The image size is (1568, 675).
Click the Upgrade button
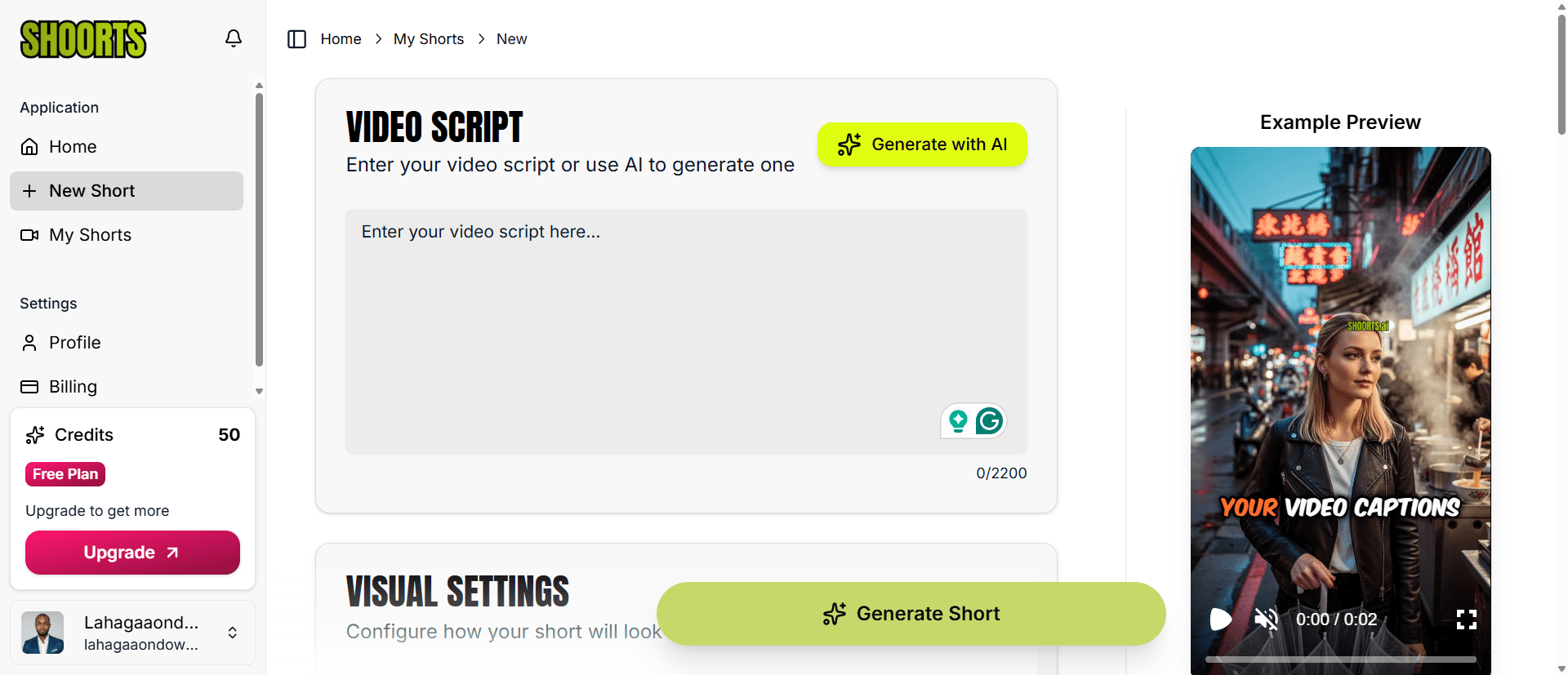131,553
